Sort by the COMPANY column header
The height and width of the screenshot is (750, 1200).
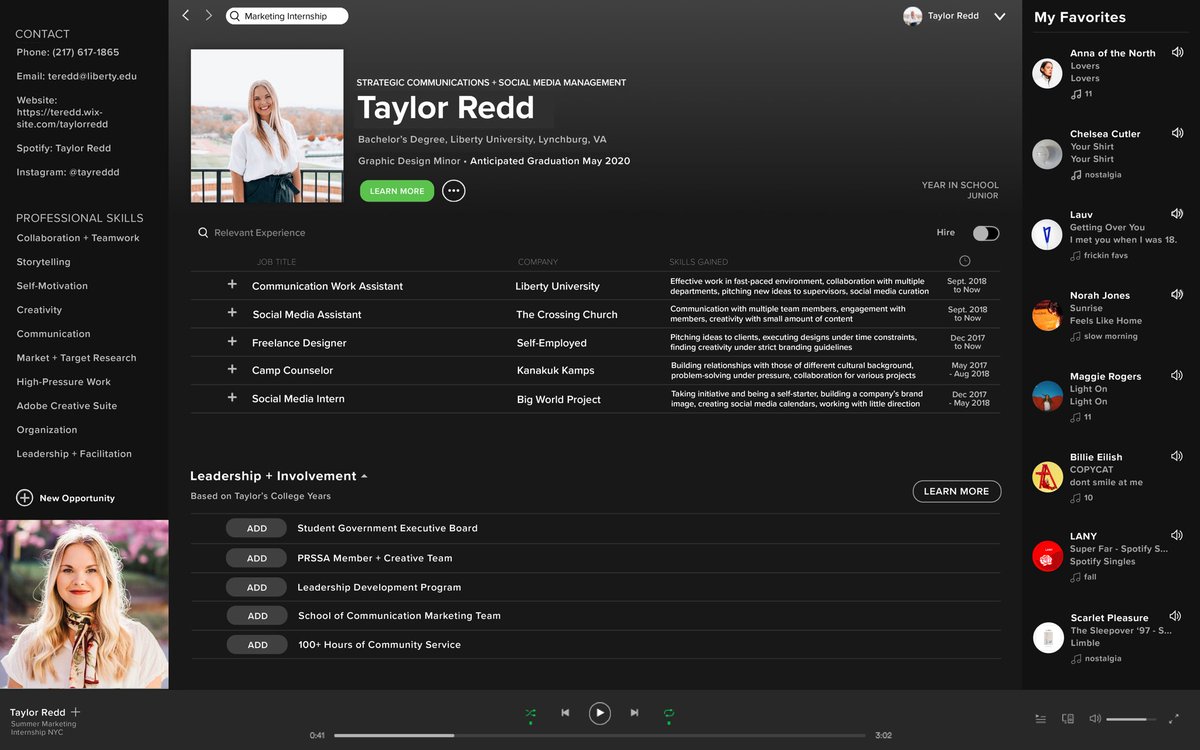click(x=538, y=262)
